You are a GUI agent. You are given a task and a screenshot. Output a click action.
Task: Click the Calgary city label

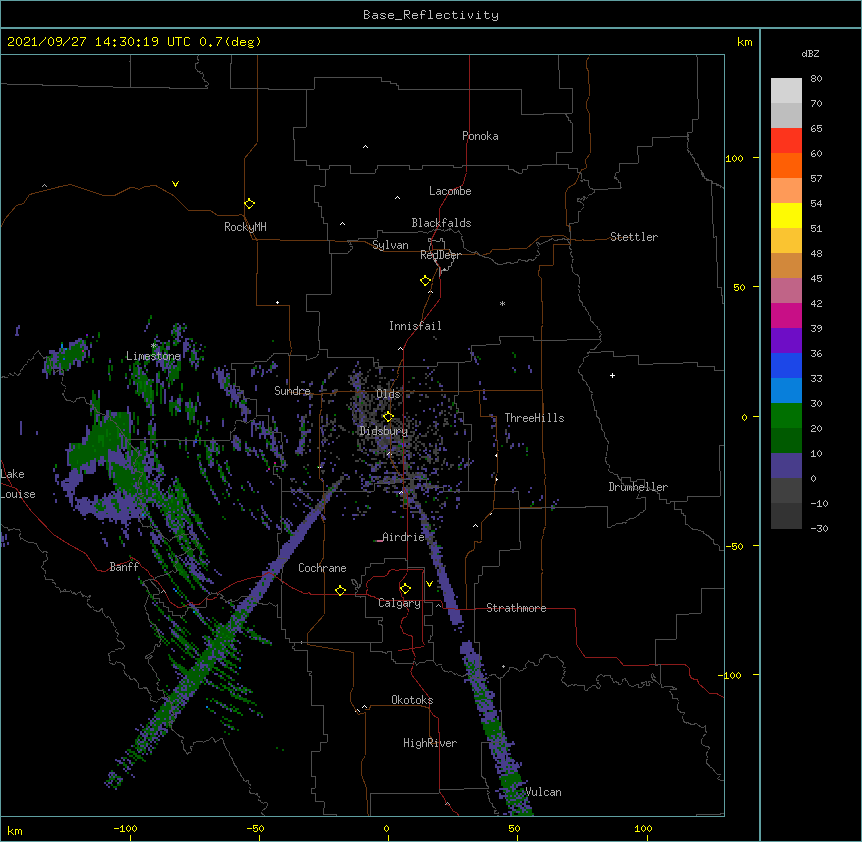(x=399, y=603)
